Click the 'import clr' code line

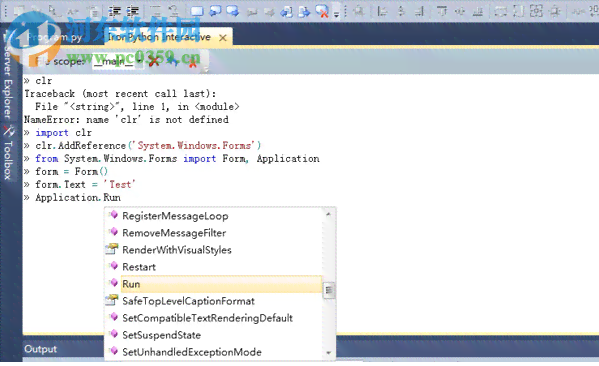coord(63,133)
